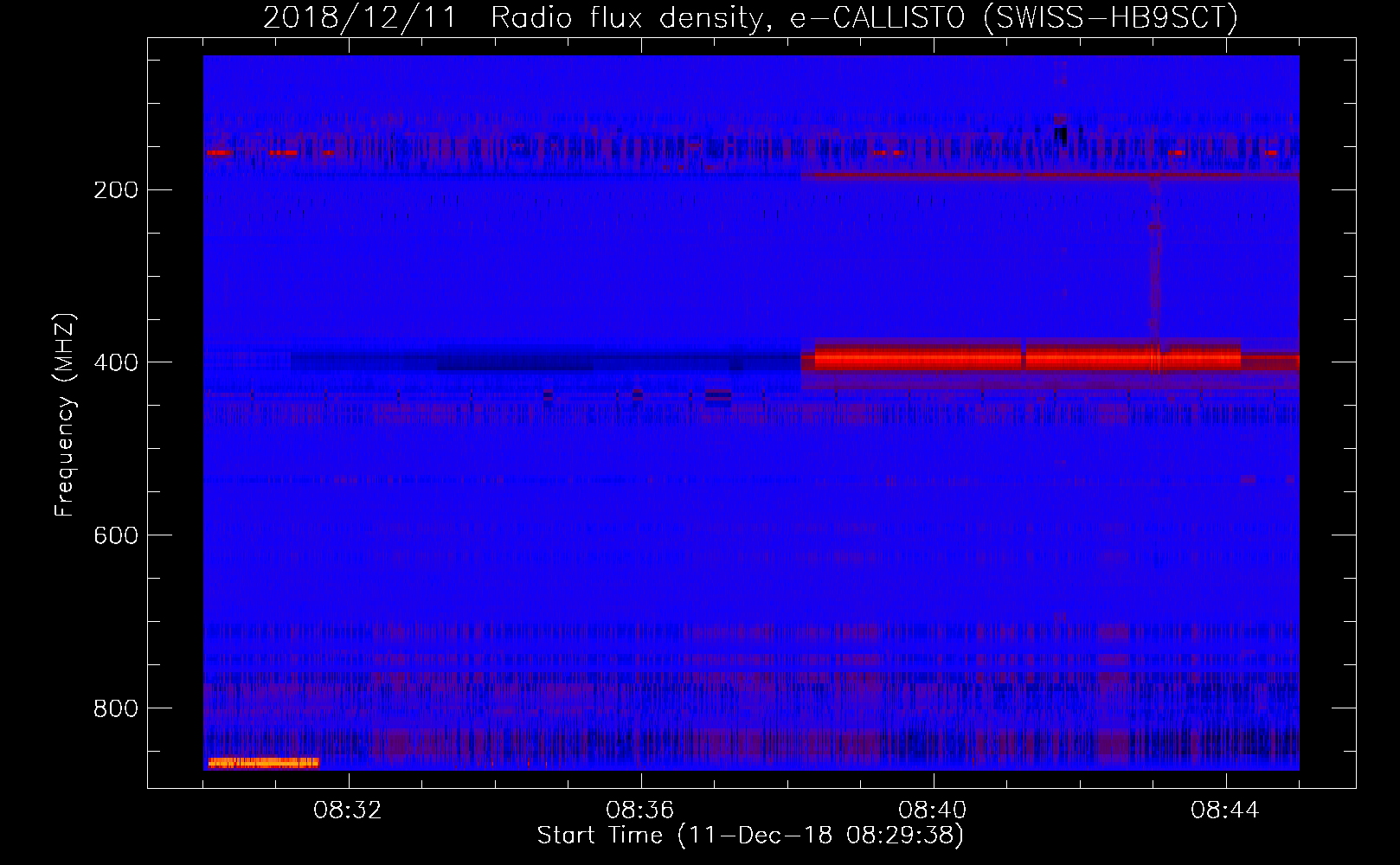The height and width of the screenshot is (865, 1400).
Task: Click the bright red emission band near 400 MHz
Action: (1027, 357)
